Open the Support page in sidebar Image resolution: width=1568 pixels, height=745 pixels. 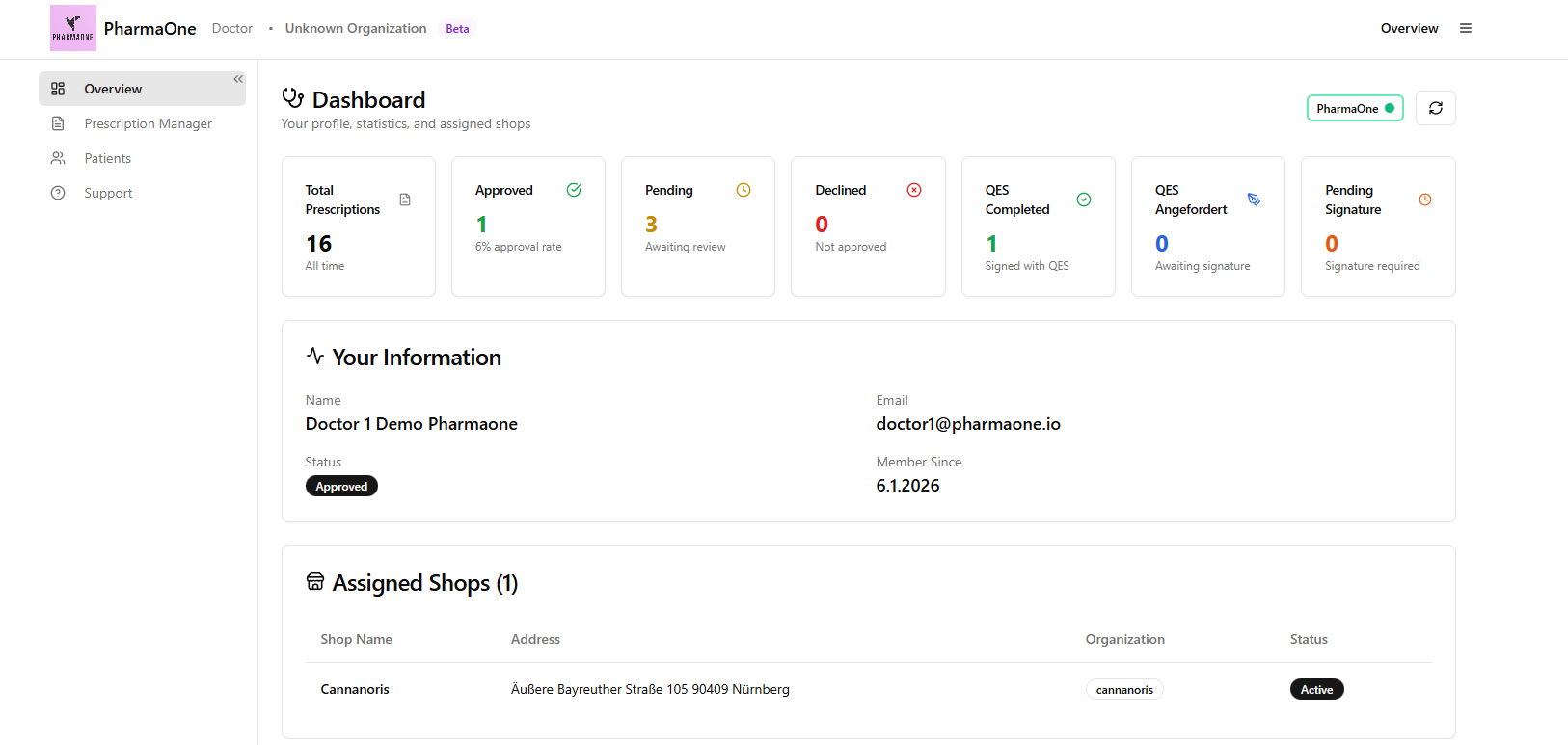click(108, 193)
